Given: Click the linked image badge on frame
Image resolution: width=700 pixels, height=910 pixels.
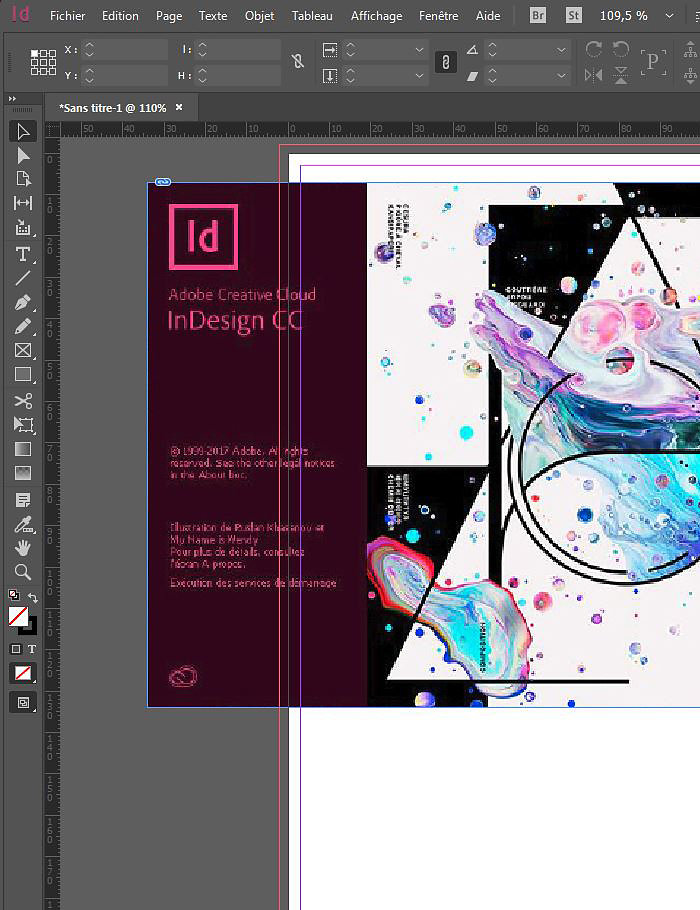Looking at the screenshot, I should (x=163, y=182).
